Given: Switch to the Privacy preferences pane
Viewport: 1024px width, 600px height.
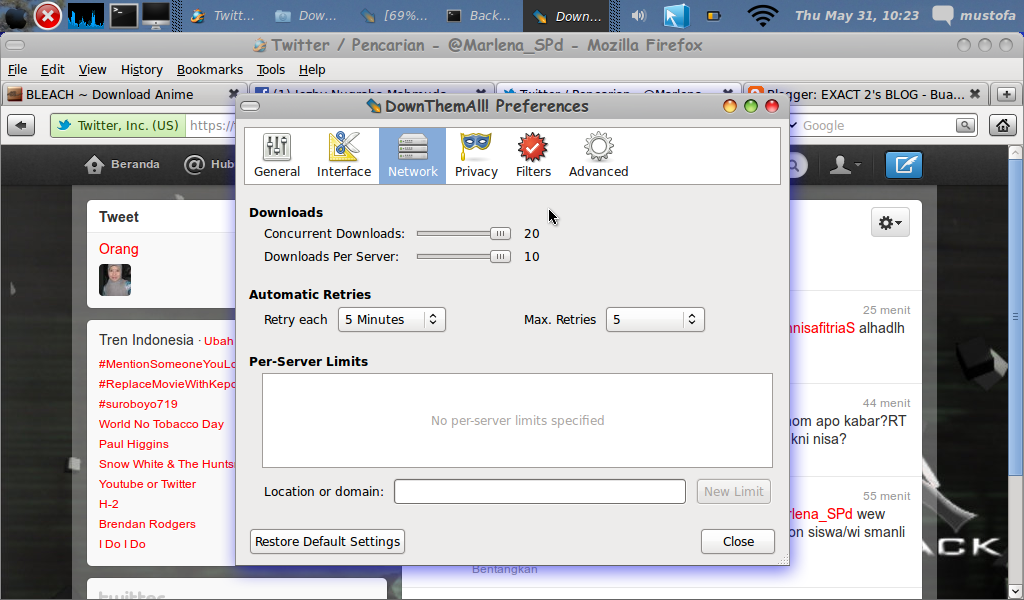Looking at the screenshot, I should click(476, 155).
